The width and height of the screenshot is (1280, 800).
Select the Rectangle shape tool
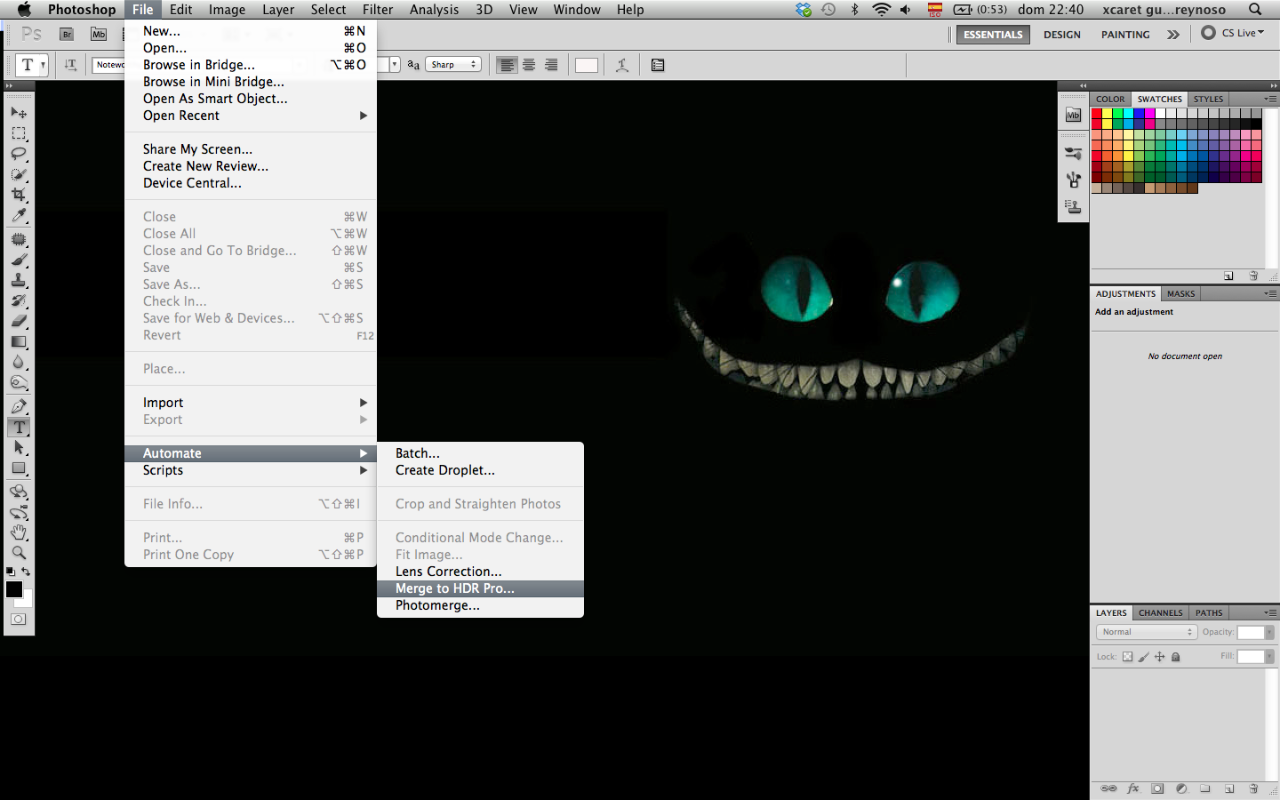(19, 468)
